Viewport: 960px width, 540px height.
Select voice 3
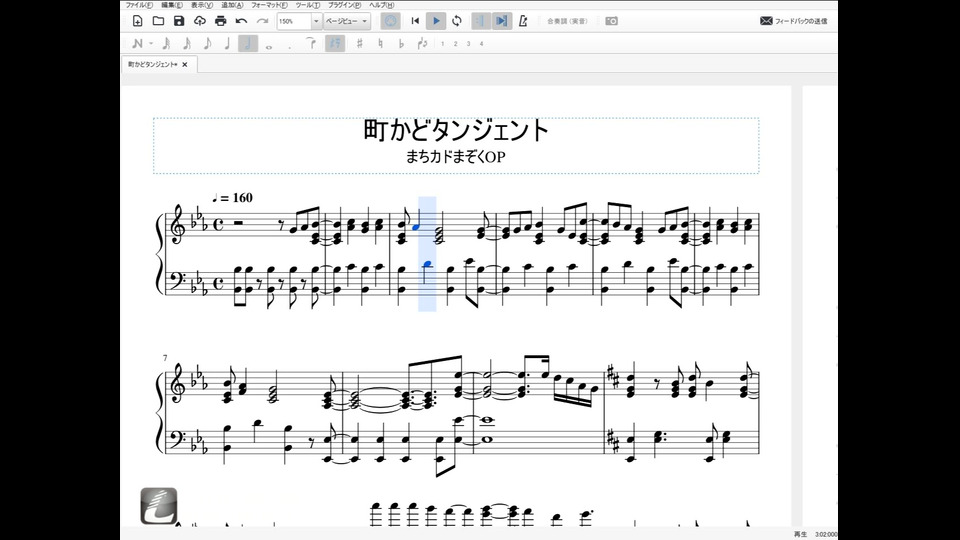468,43
